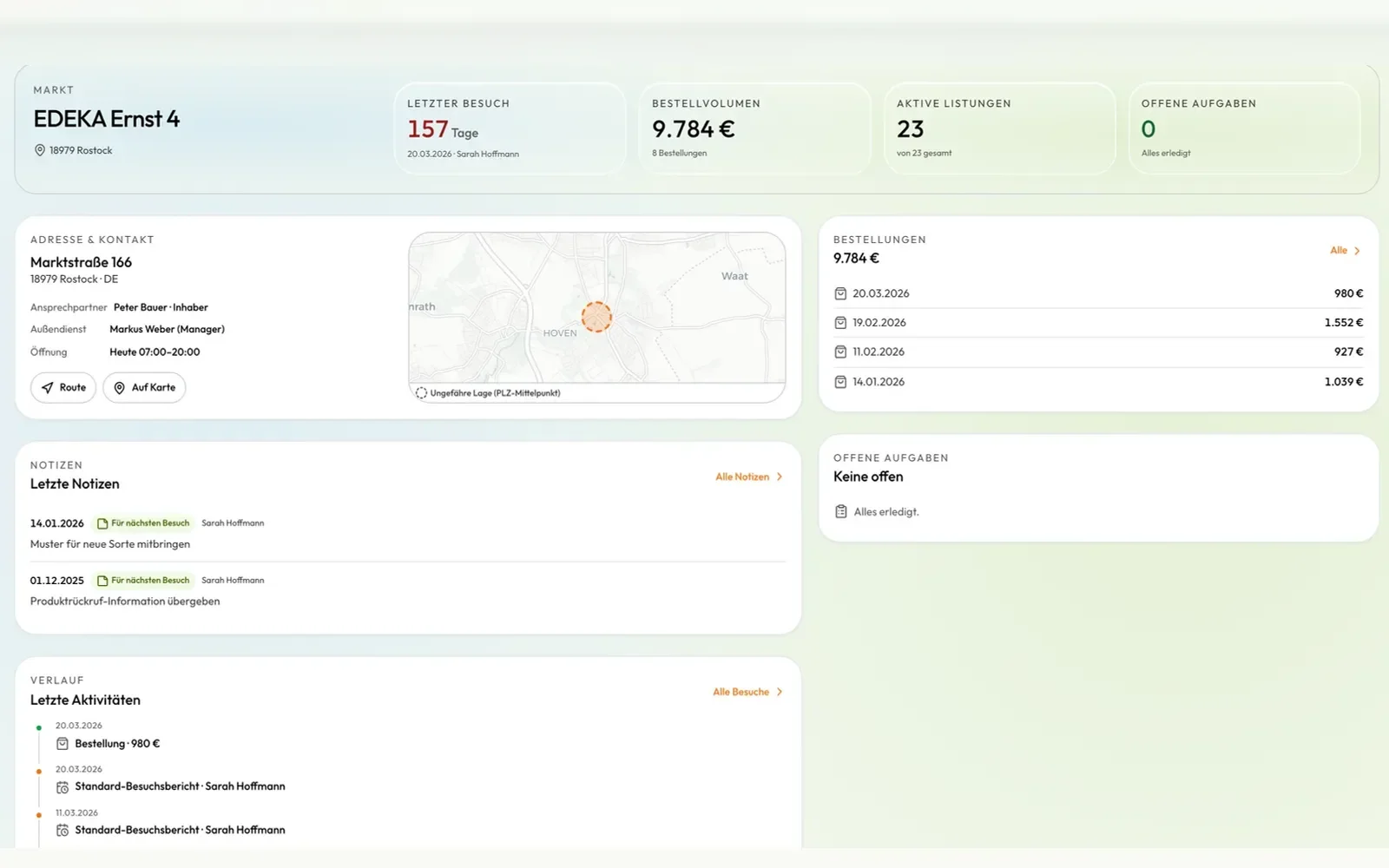This screenshot has height=868, width=1389.
Task: Click the 1.039 € order amount
Action: click(1344, 382)
